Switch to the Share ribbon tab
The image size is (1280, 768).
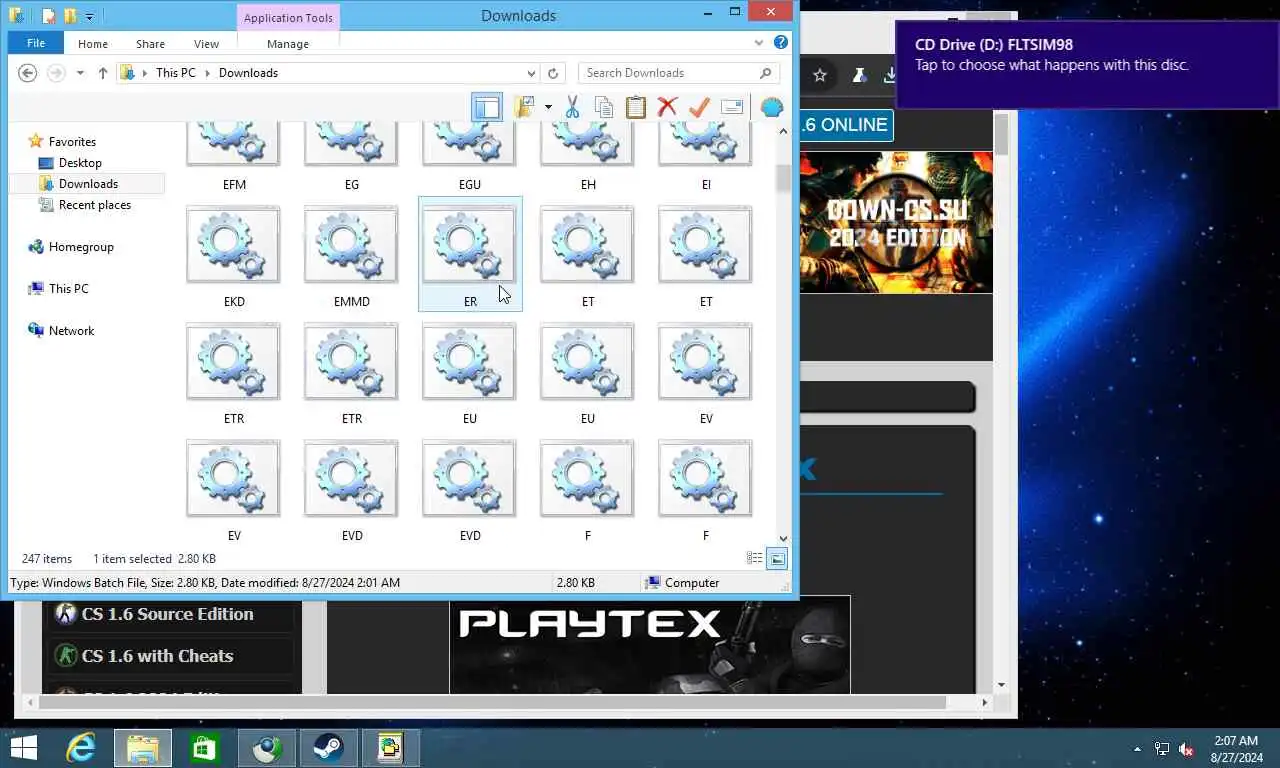click(x=151, y=44)
